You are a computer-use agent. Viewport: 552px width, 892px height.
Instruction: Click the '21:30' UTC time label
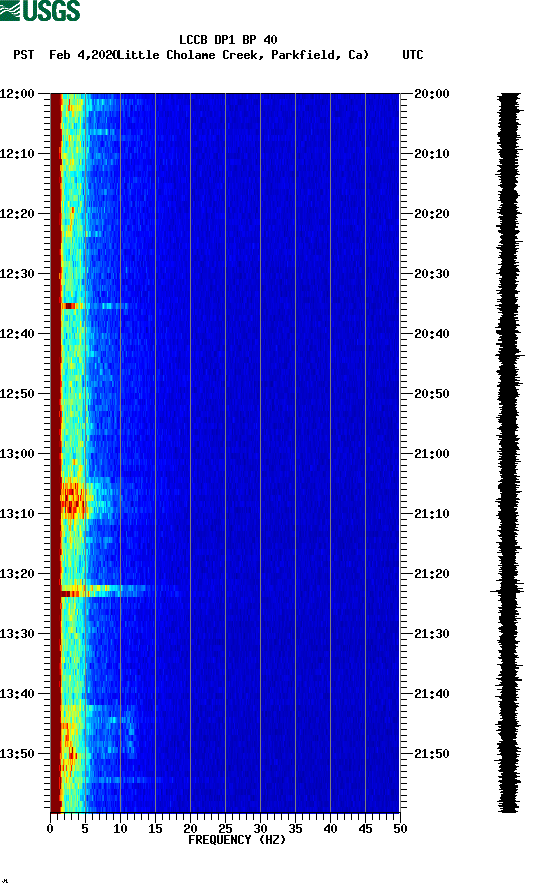point(432,634)
